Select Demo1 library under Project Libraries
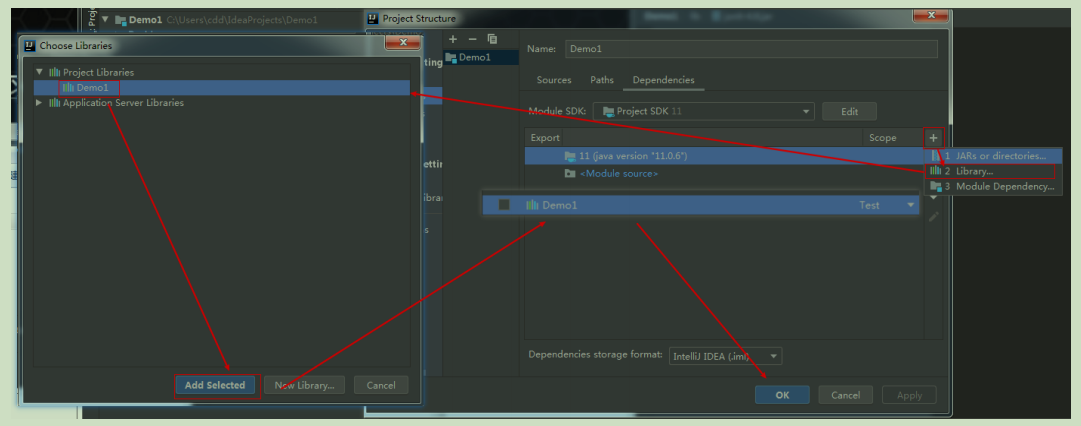Viewport: 1081px width, 426px height. [222, 88]
